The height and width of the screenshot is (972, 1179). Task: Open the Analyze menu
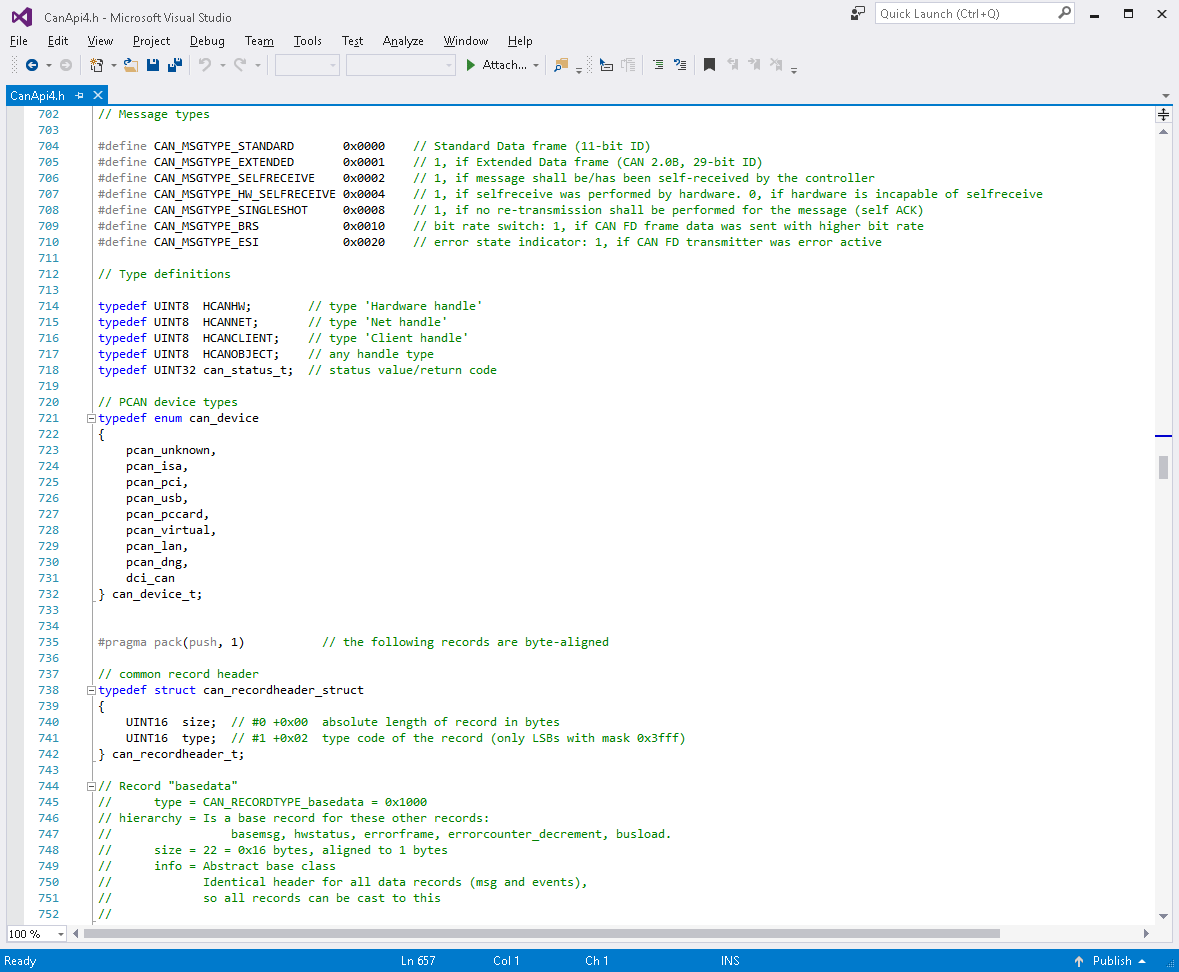[403, 41]
